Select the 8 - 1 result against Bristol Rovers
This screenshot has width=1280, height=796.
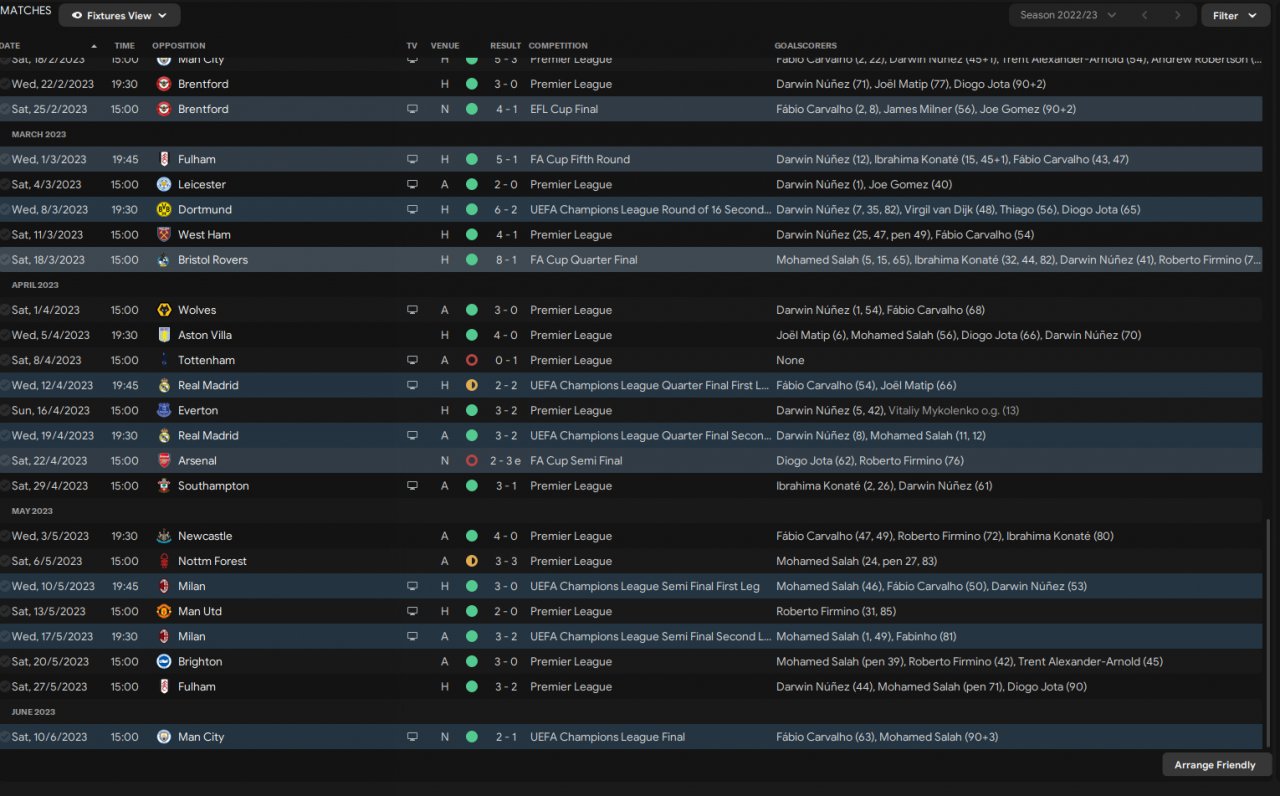click(505, 260)
